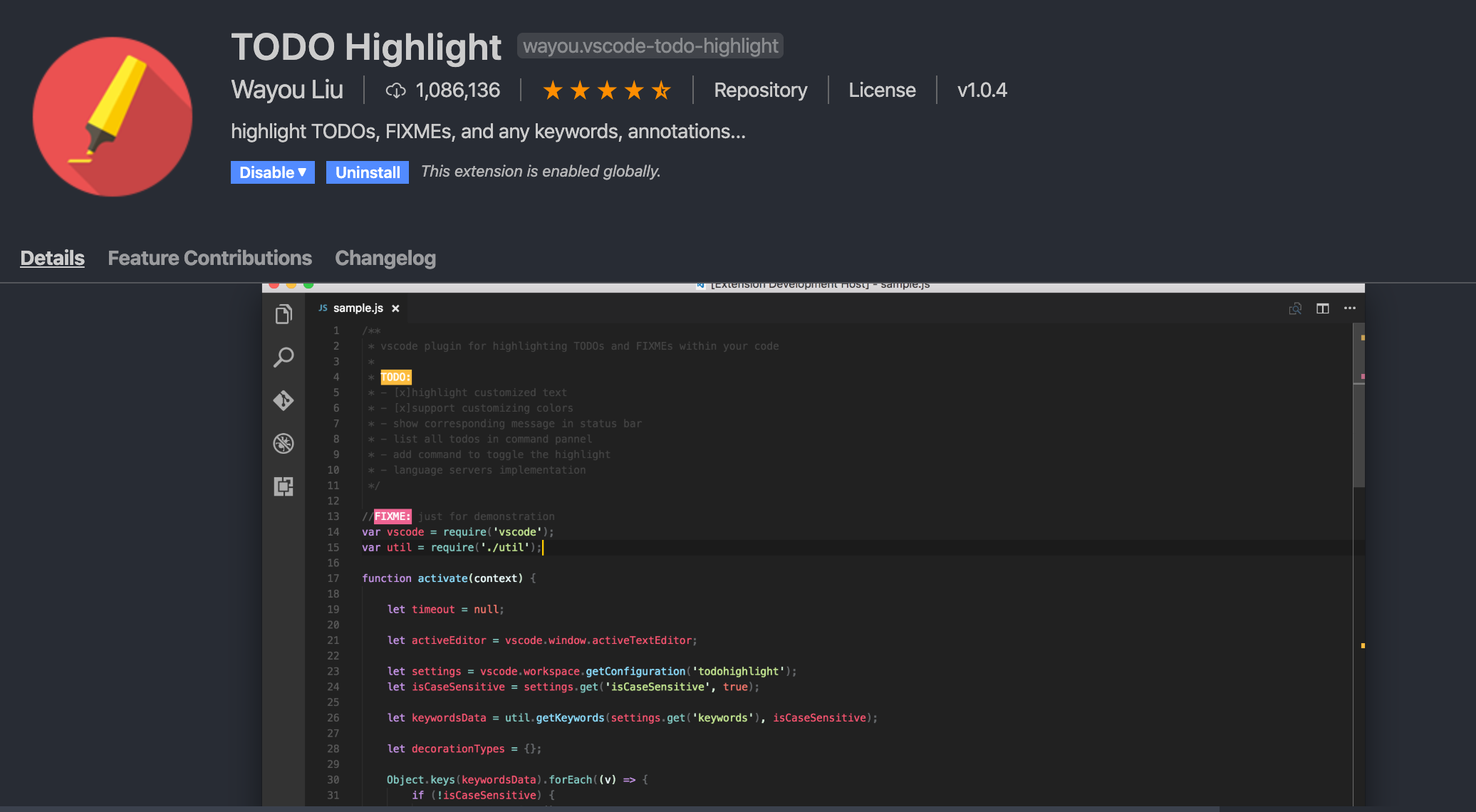Open the Explorer view in the activity bar
Viewport: 1476px width, 812px height.
[x=284, y=313]
